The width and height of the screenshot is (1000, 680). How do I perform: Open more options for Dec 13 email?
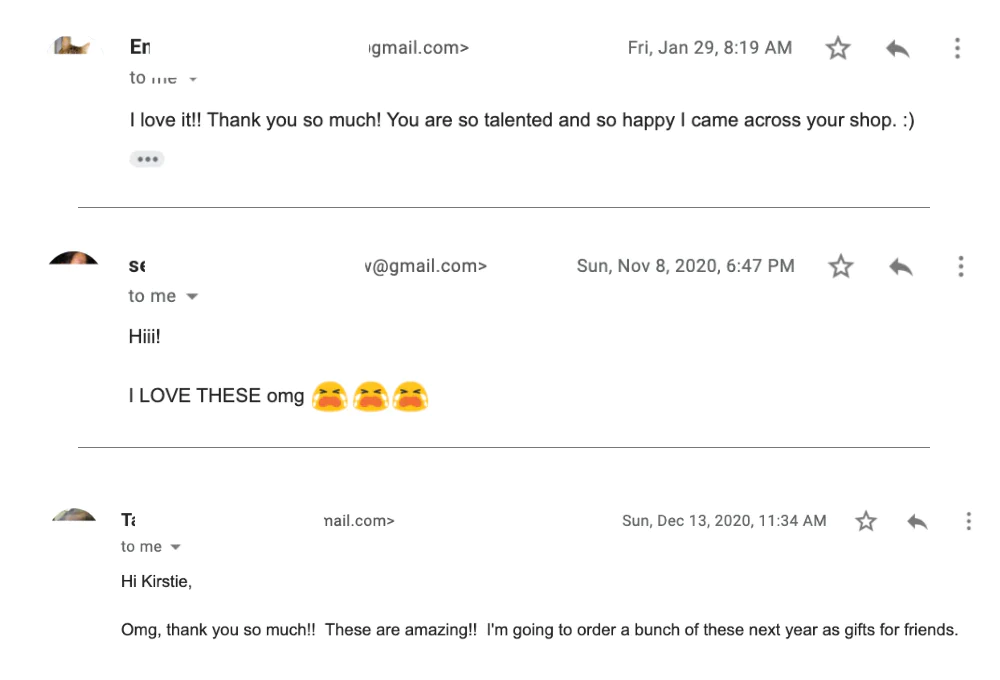tap(968, 521)
